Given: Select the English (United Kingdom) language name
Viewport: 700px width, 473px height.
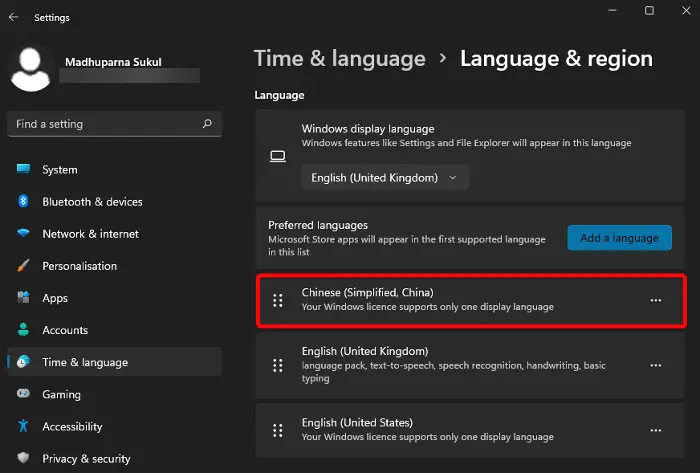Looking at the screenshot, I should click(x=365, y=352).
